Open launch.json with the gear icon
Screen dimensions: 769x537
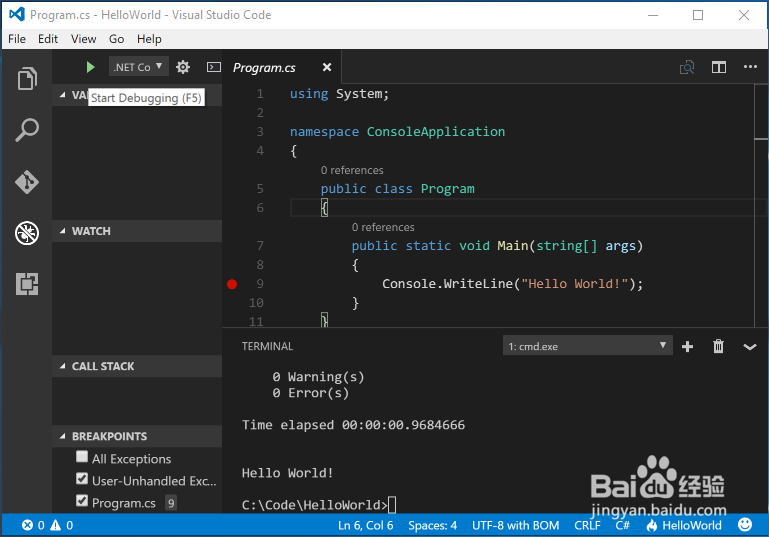tap(183, 67)
